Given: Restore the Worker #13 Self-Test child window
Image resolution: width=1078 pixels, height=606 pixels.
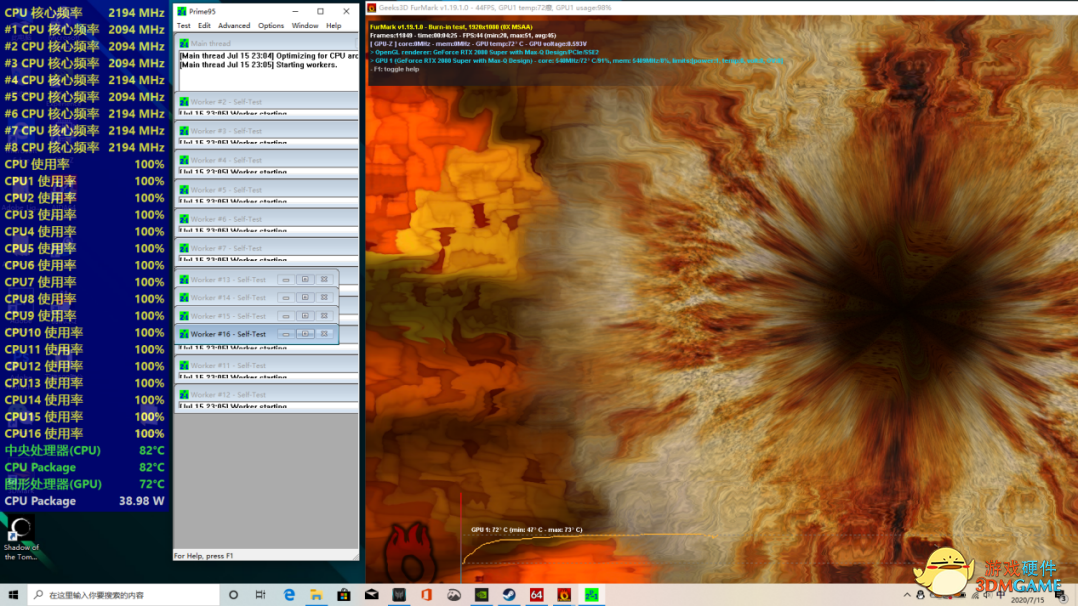Looking at the screenshot, I should [305, 280].
